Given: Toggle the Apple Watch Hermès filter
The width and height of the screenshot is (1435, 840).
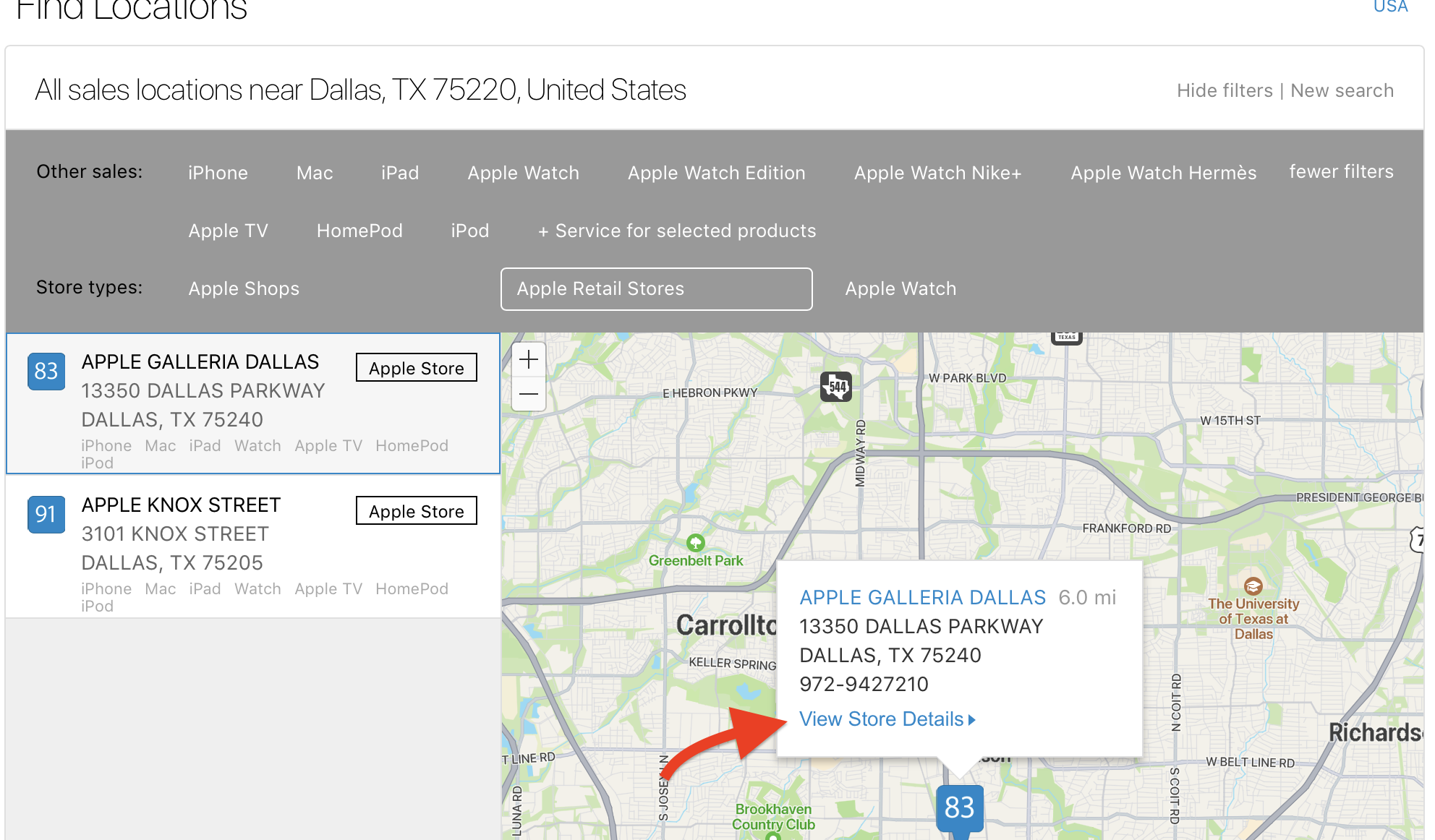Looking at the screenshot, I should 1162,173.
